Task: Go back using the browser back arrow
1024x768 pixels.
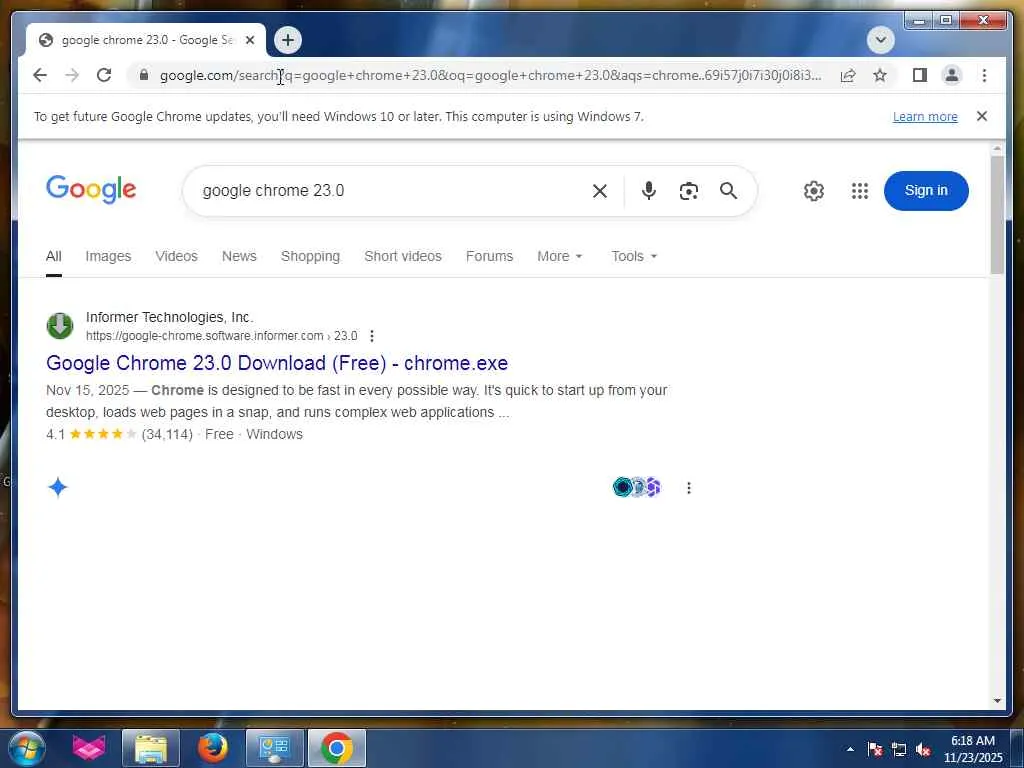Action: pyautogui.click(x=40, y=75)
